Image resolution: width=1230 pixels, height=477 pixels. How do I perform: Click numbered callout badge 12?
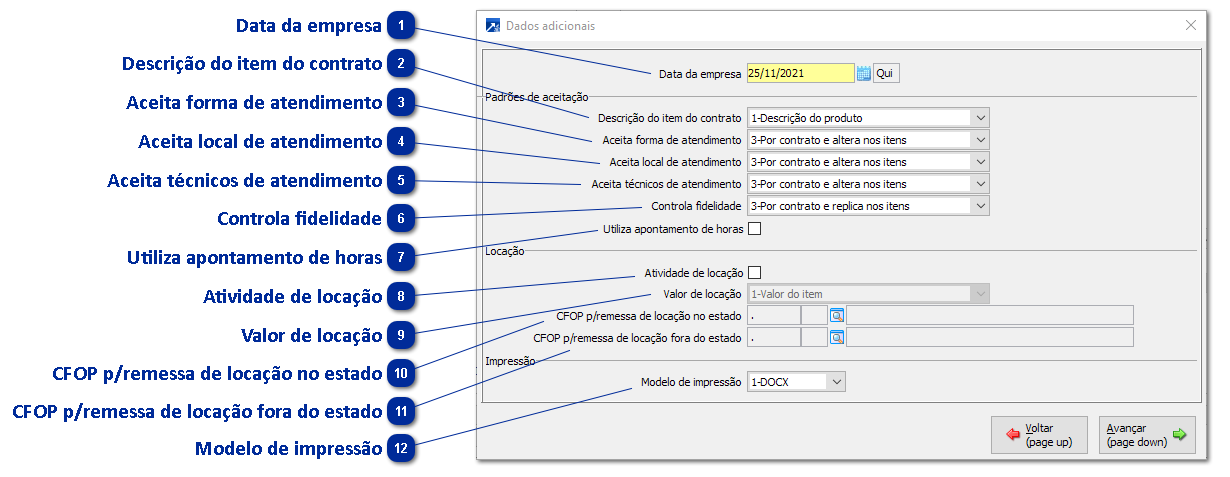(401, 449)
